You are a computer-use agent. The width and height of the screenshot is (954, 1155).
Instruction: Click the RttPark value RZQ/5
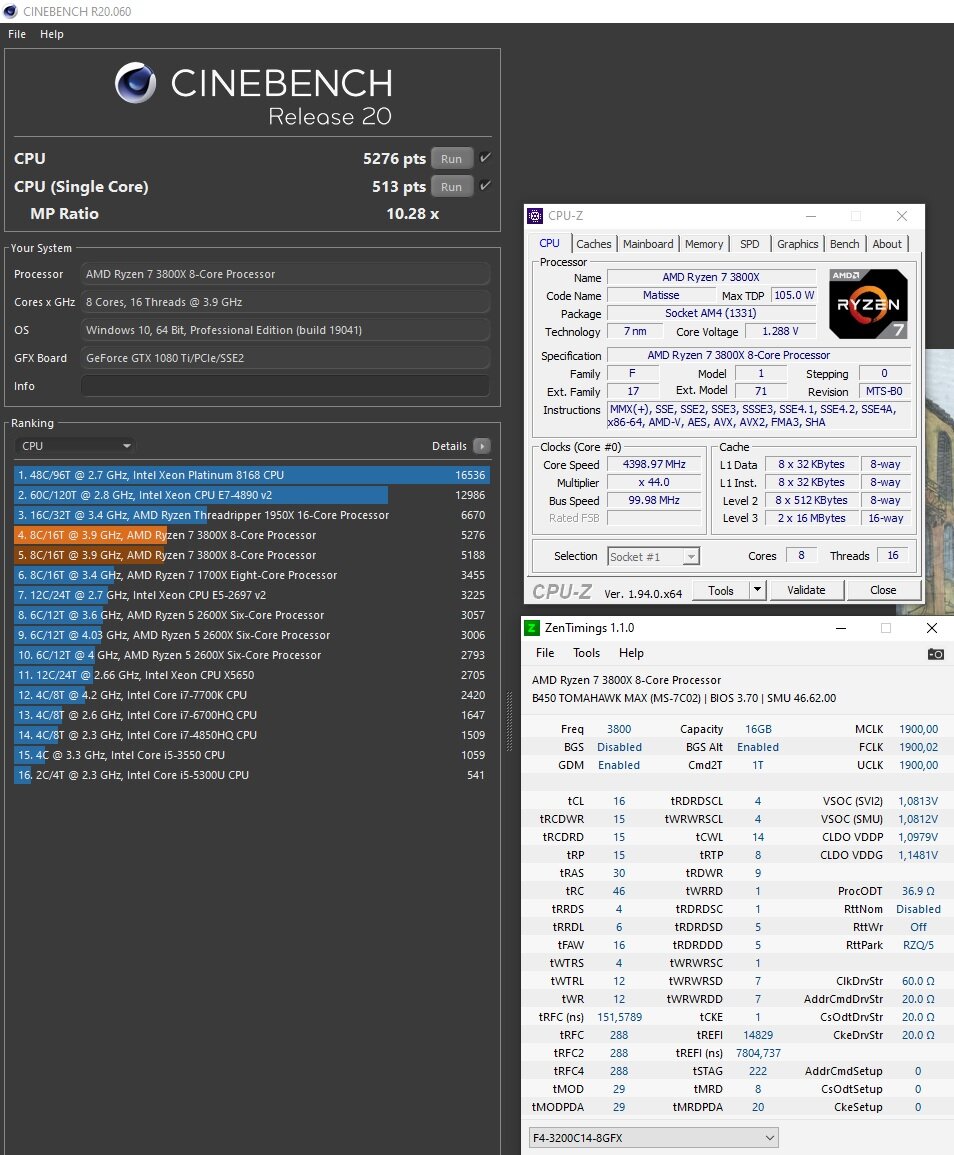click(918, 945)
